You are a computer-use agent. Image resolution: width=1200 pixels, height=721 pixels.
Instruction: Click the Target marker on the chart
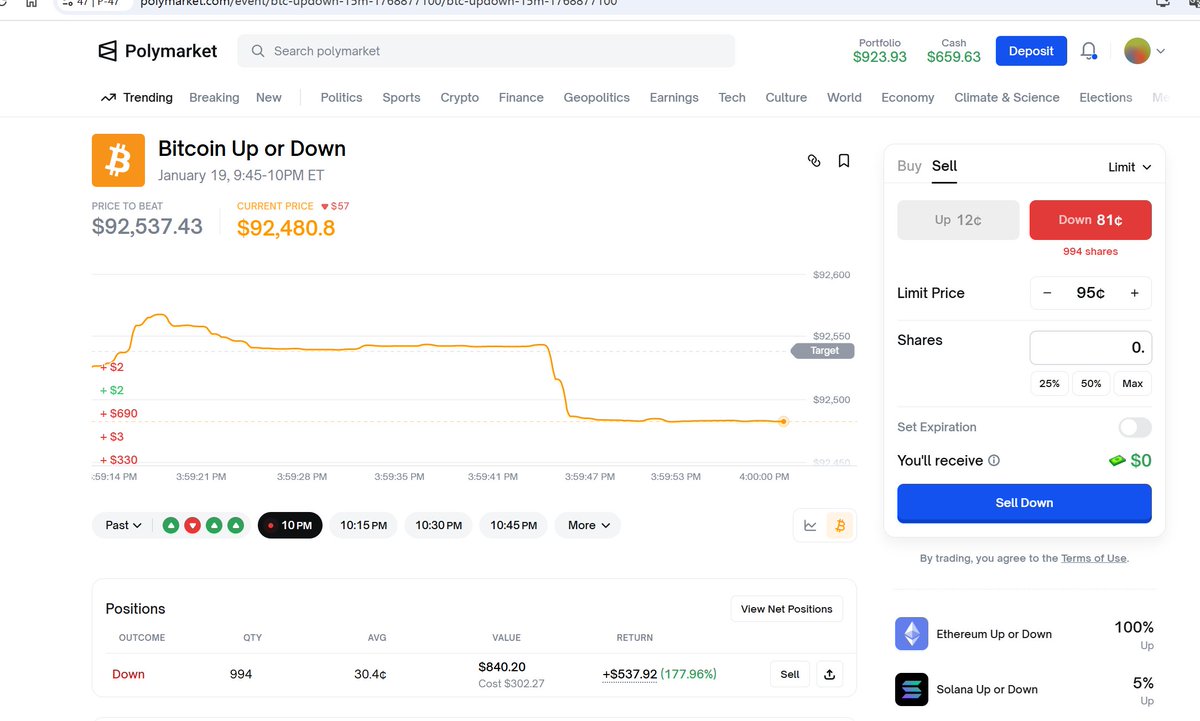coord(824,351)
